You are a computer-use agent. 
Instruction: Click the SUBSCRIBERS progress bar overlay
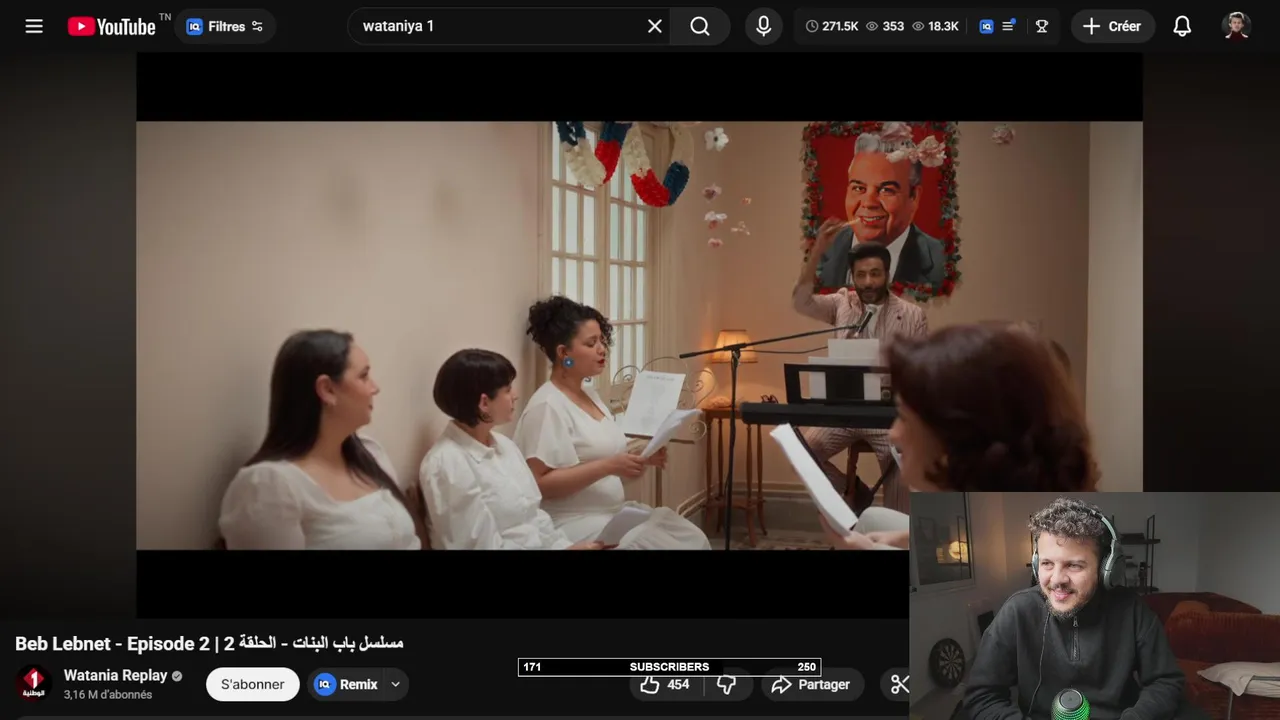pos(669,667)
